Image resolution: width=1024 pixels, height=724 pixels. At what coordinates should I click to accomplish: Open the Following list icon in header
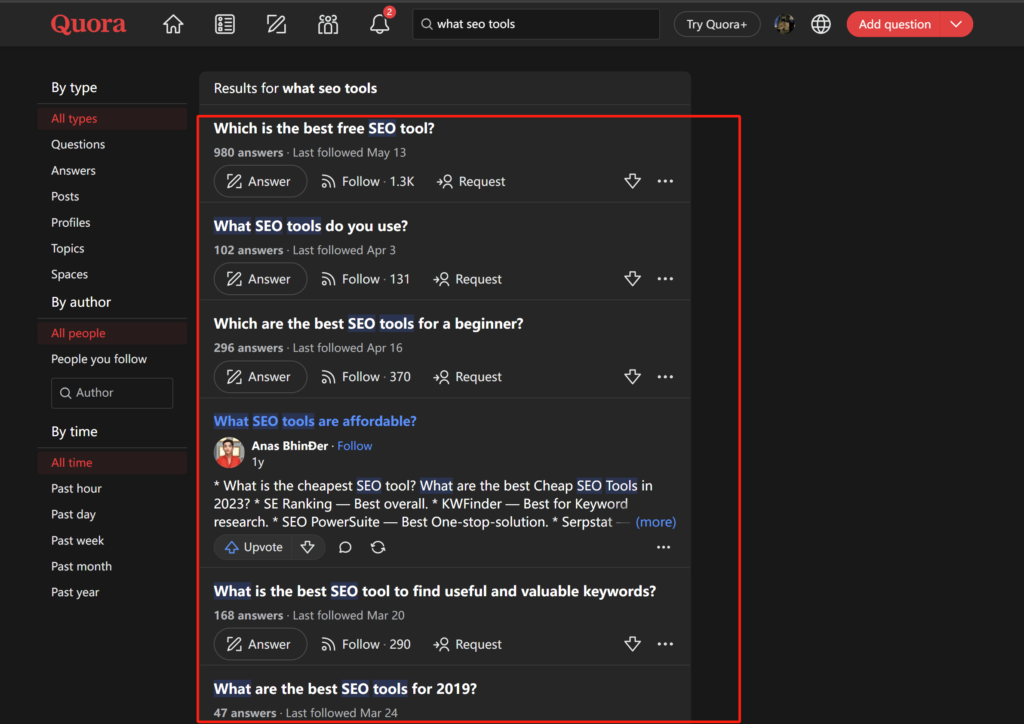coord(225,24)
